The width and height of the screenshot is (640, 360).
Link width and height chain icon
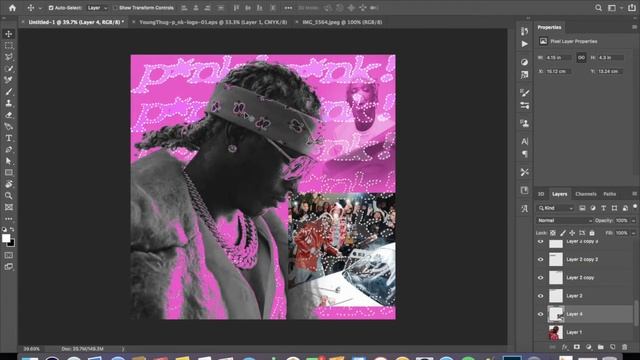581,58
